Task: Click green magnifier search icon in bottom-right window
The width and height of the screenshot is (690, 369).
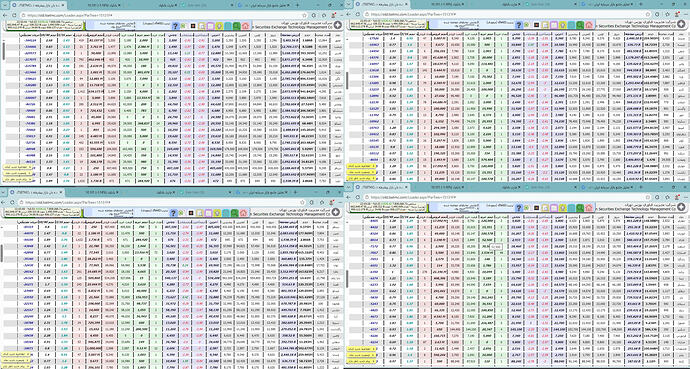Action: point(580,208)
